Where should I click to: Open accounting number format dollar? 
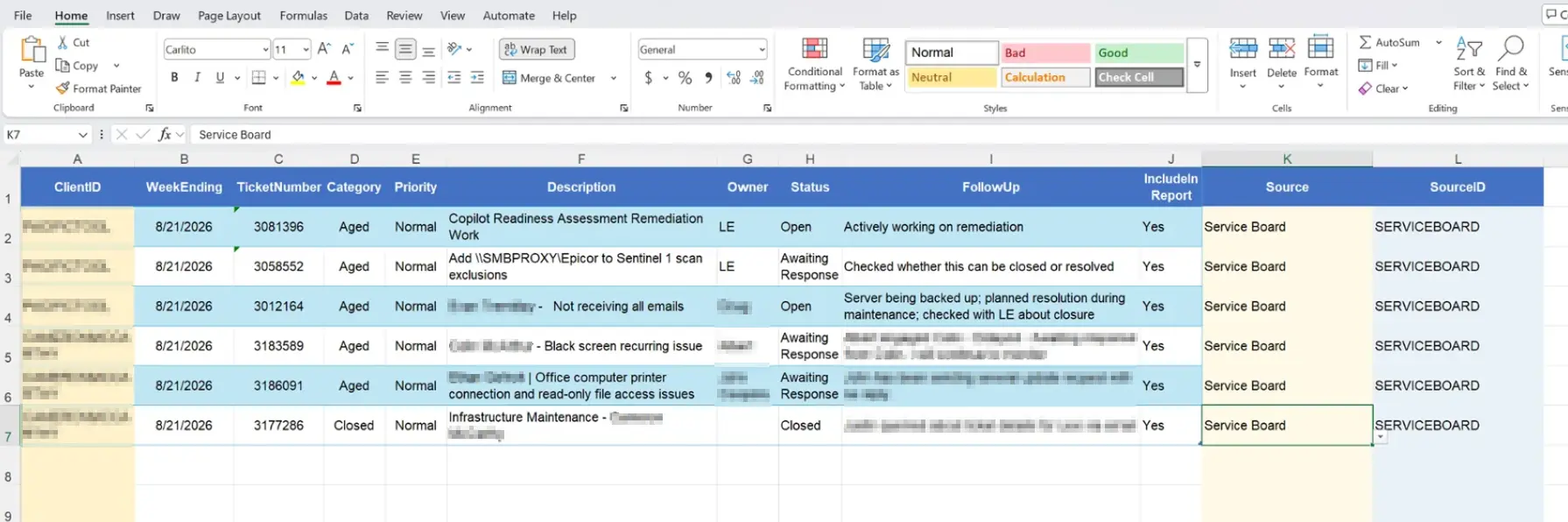(648, 78)
